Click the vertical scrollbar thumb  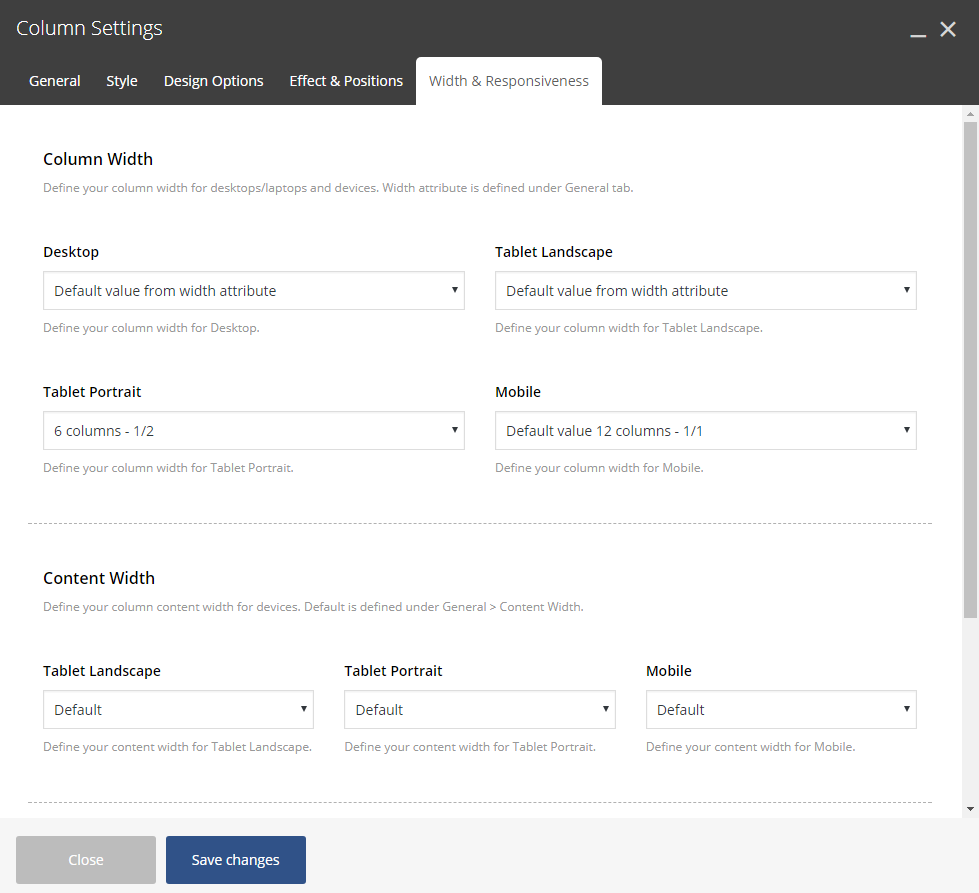tap(970, 370)
